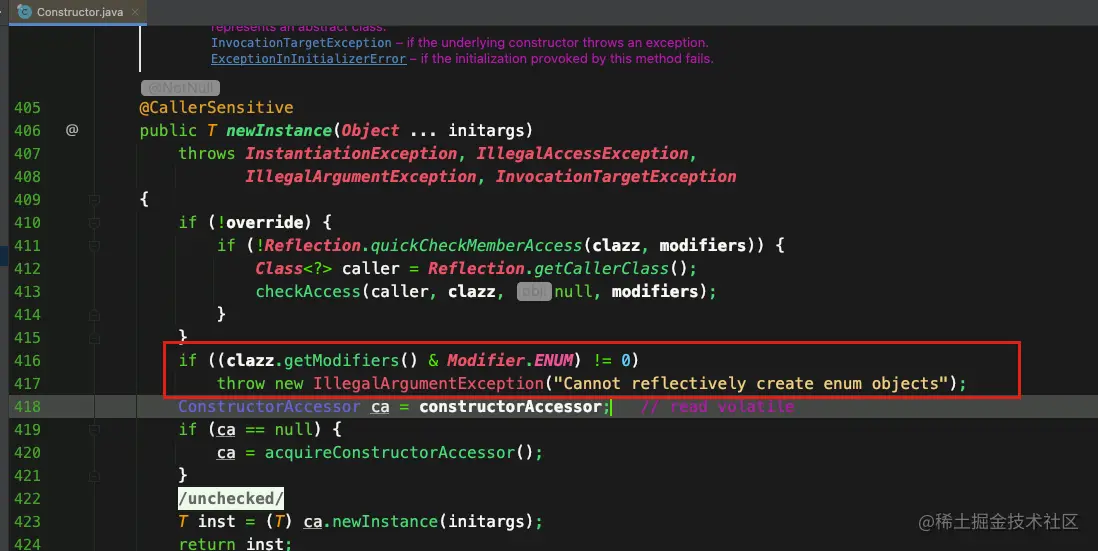Image resolution: width=1098 pixels, height=551 pixels.
Task: Click the Constructor.java class file icon
Action: [x=25, y=12]
